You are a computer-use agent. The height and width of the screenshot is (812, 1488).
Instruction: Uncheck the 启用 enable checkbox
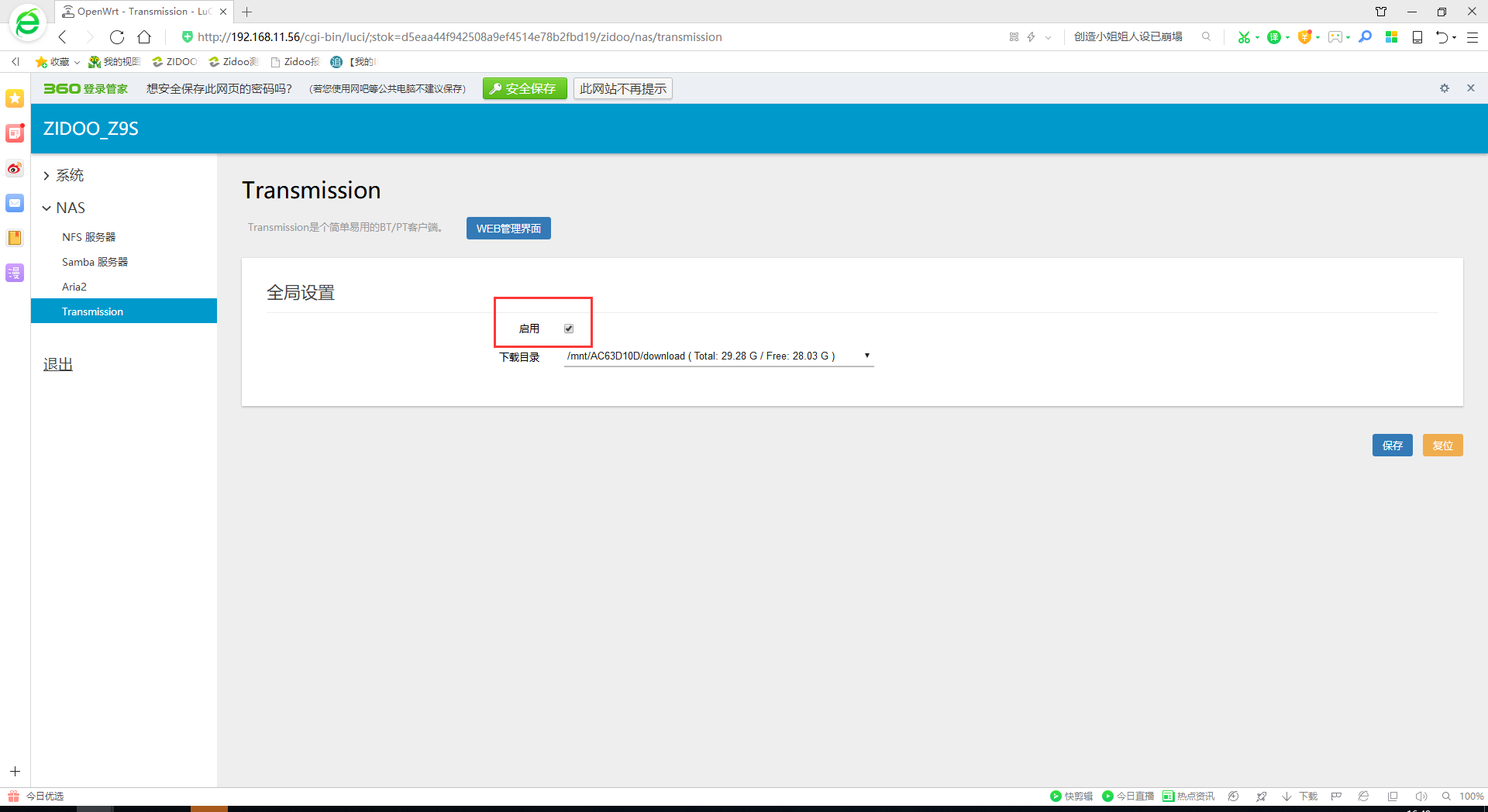coord(569,329)
